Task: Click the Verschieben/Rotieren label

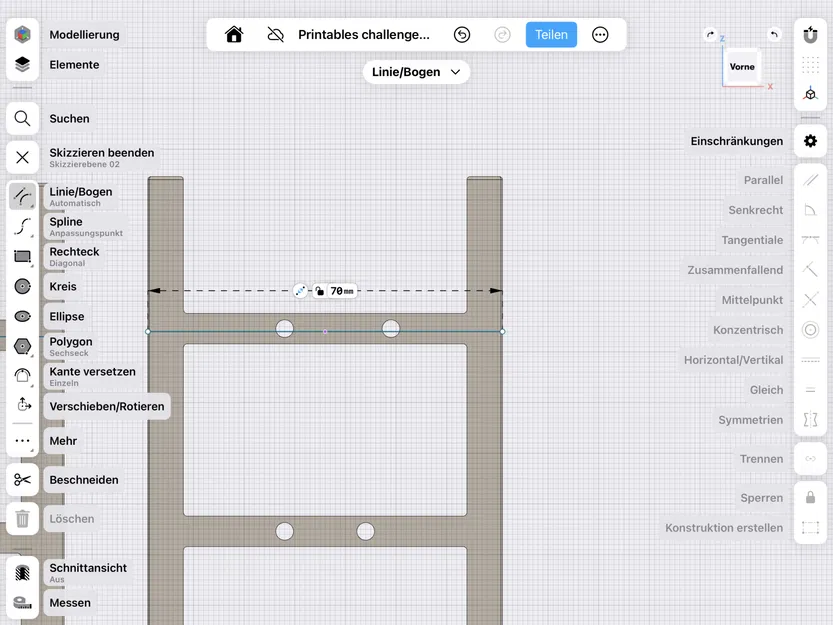Action: click(107, 406)
